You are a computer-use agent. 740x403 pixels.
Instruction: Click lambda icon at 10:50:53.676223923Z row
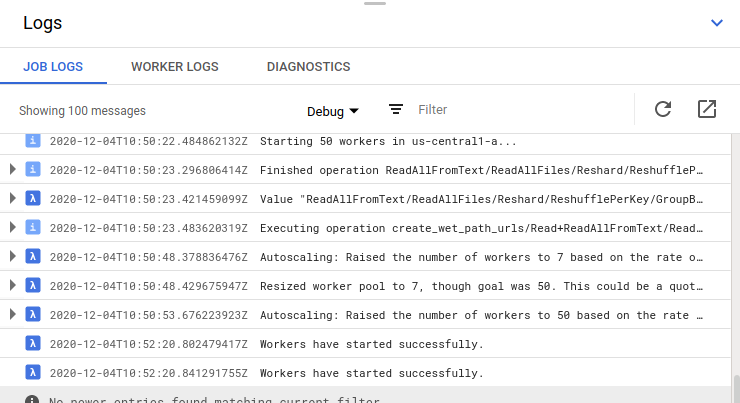33,314
